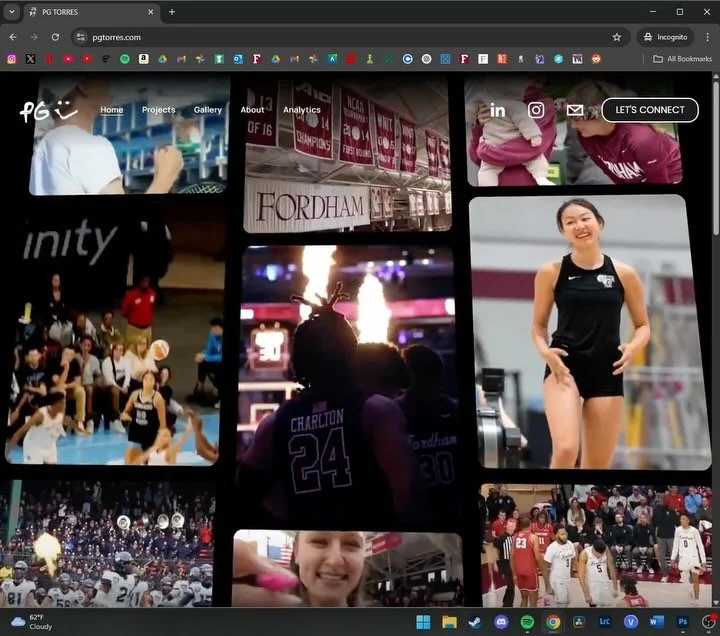Open the weather widget showing 62°F Cloudy

31,622
